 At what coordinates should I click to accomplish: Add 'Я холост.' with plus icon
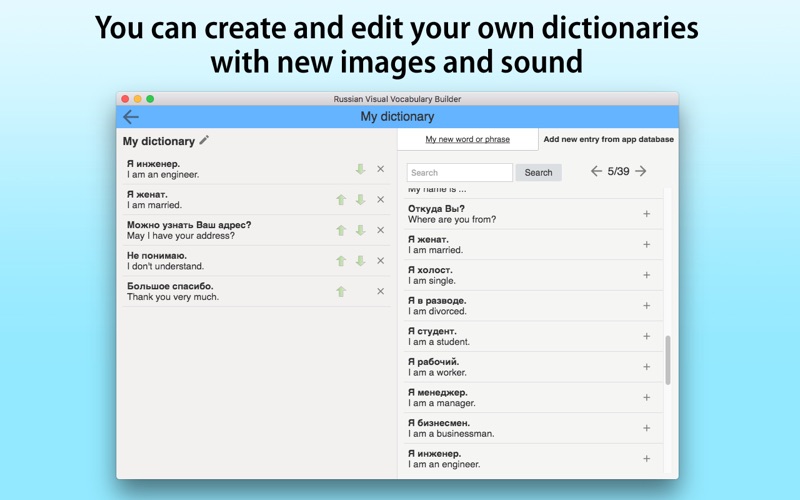(x=646, y=275)
